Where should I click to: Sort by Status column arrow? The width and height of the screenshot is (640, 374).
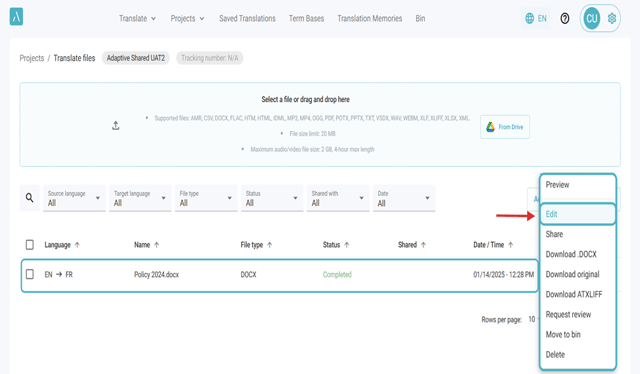click(x=347, y=245)
